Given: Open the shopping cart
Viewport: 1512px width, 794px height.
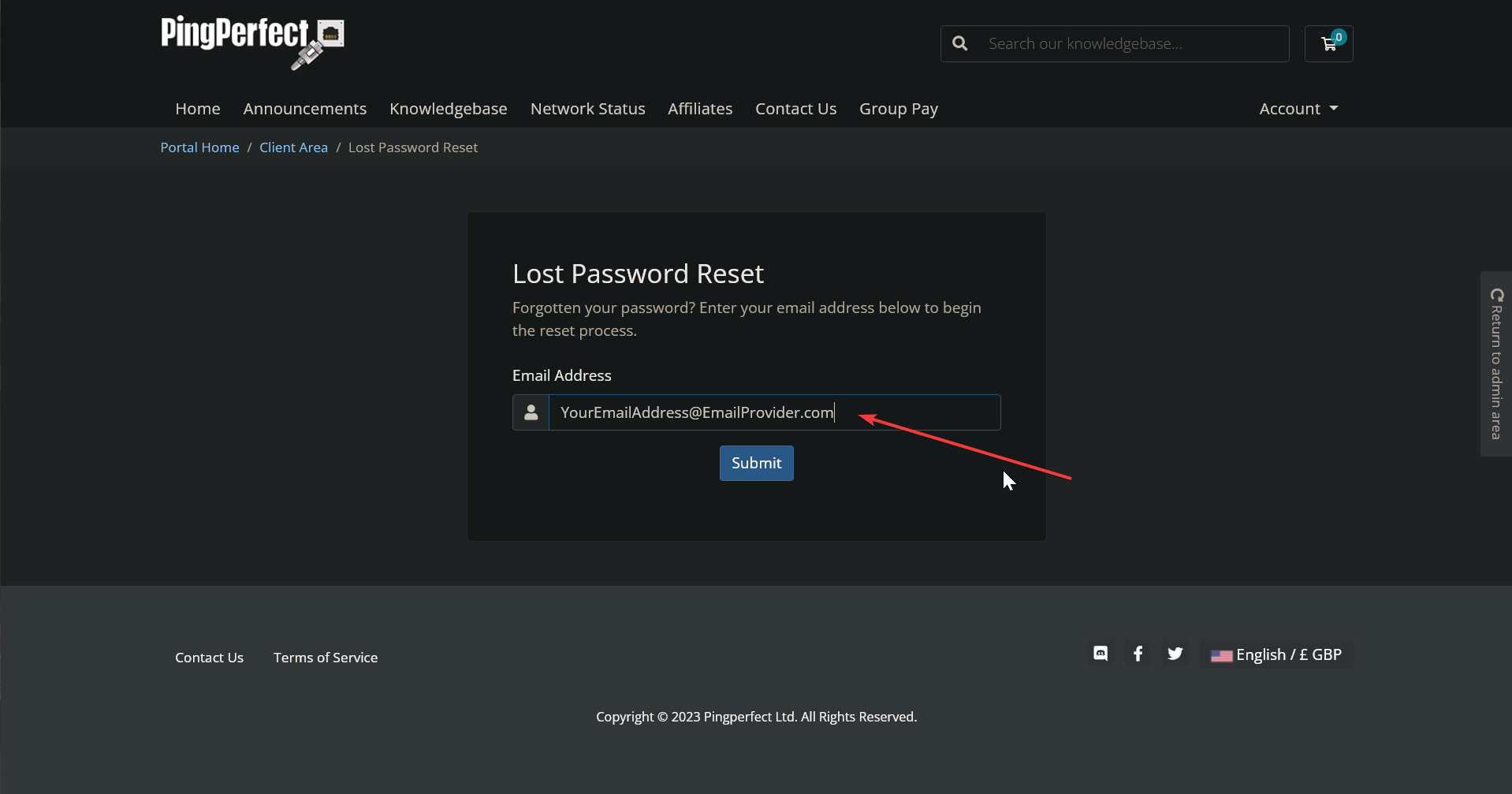Looking at the screenshot, I should point(1328,43).
